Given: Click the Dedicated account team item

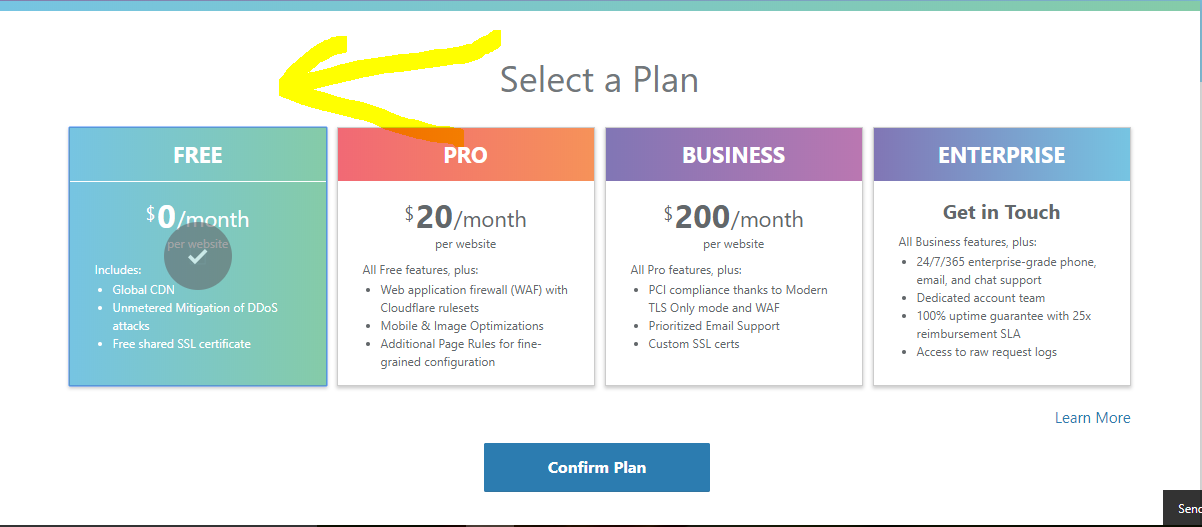Looking at the screenshot, I should coord(980,298).
